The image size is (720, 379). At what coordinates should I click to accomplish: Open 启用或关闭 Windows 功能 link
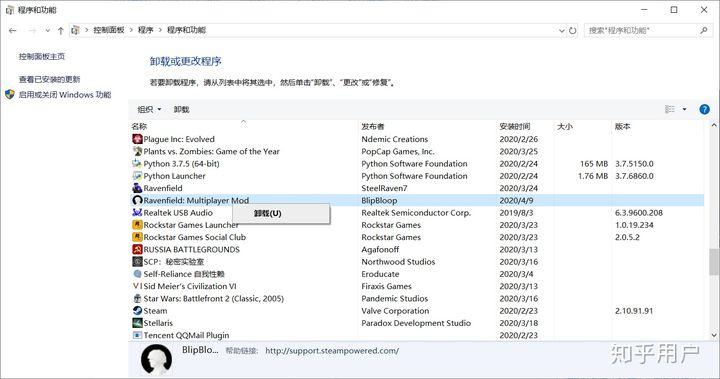coord(65,95)
